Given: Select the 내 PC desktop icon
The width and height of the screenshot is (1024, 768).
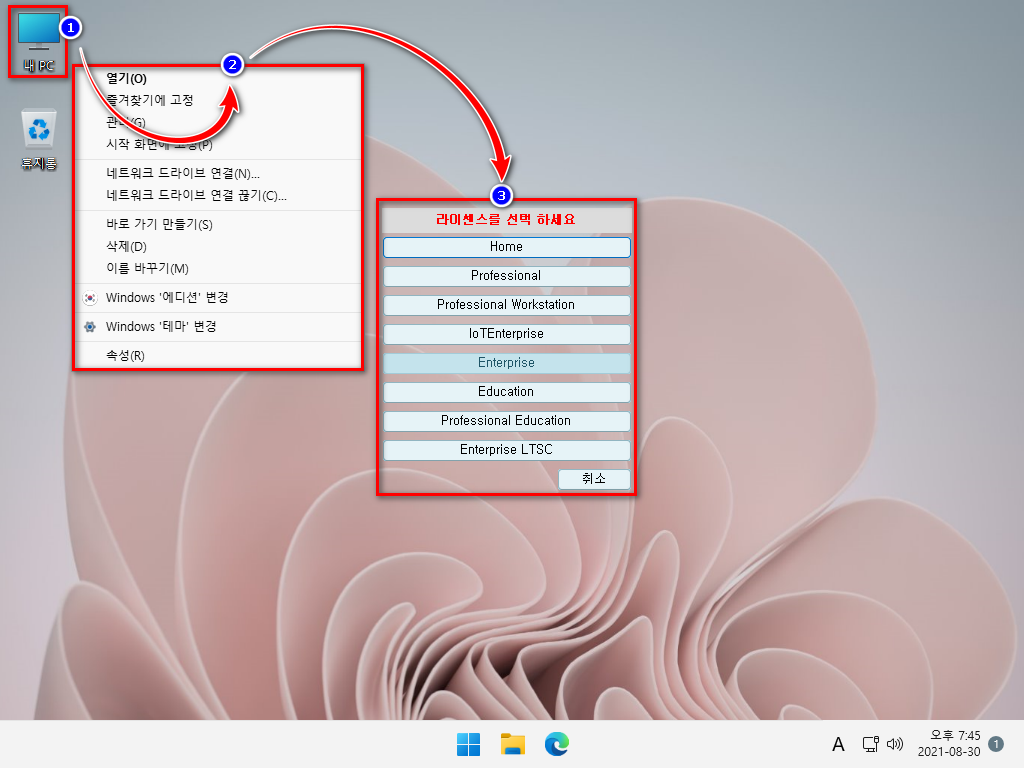Looking at the screenshot, I should point(39,42).
